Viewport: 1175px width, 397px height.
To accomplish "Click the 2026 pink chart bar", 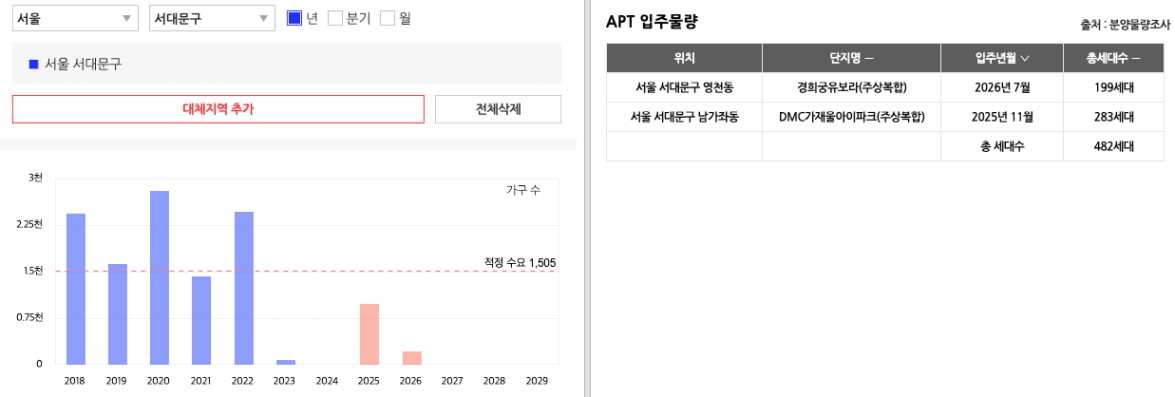I will (411, 358).
